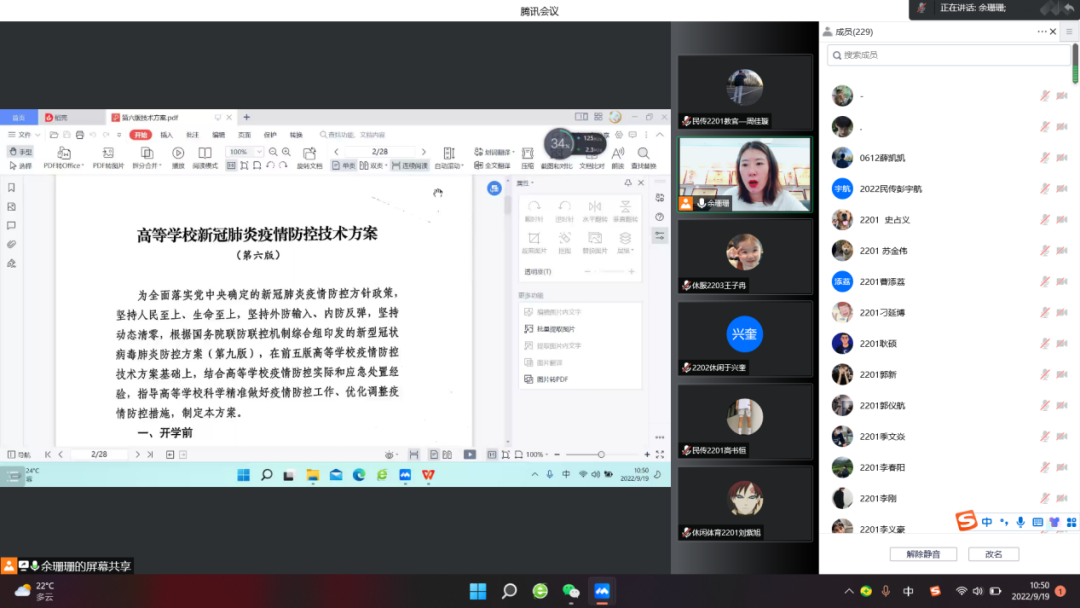Screen dimensions: 1080x608
Task: Toggle microphone for 0612薛凯凯
Action: pyautogui.click(x=1045, y=158)
